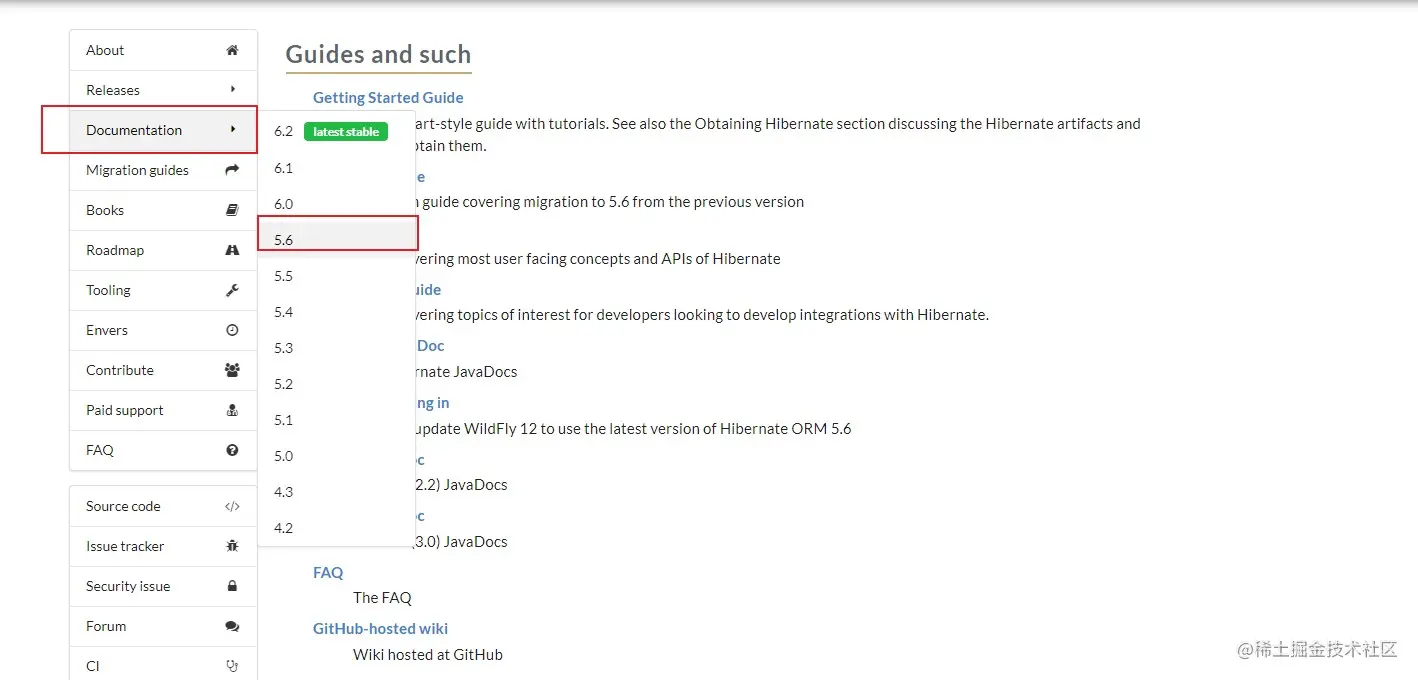Open the Source code sidebar item
Screen dimensions: 1418x680
(163, 506)
